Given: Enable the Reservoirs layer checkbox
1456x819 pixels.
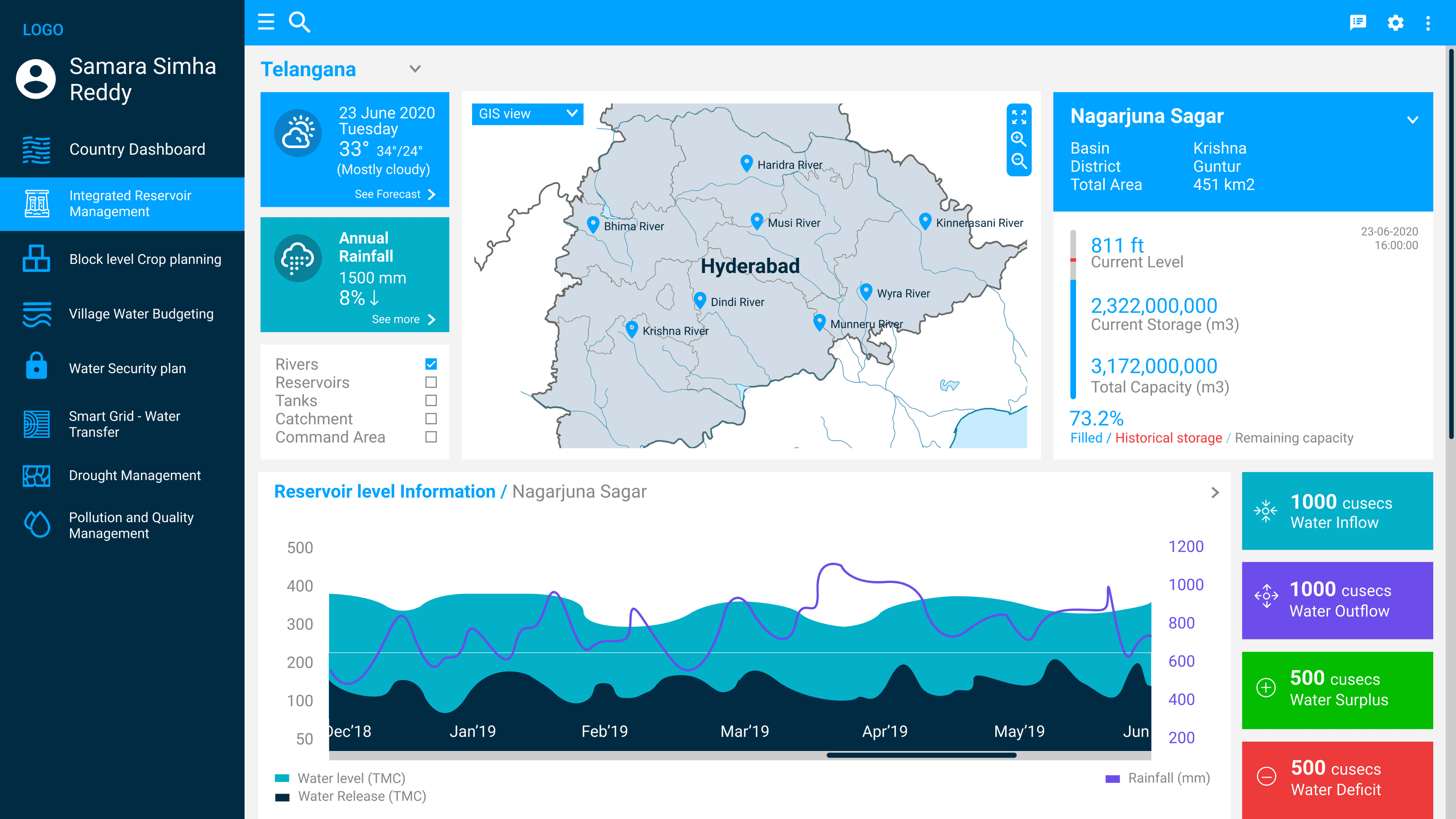Looking at the screenshot, I should [x=431, y=382].
